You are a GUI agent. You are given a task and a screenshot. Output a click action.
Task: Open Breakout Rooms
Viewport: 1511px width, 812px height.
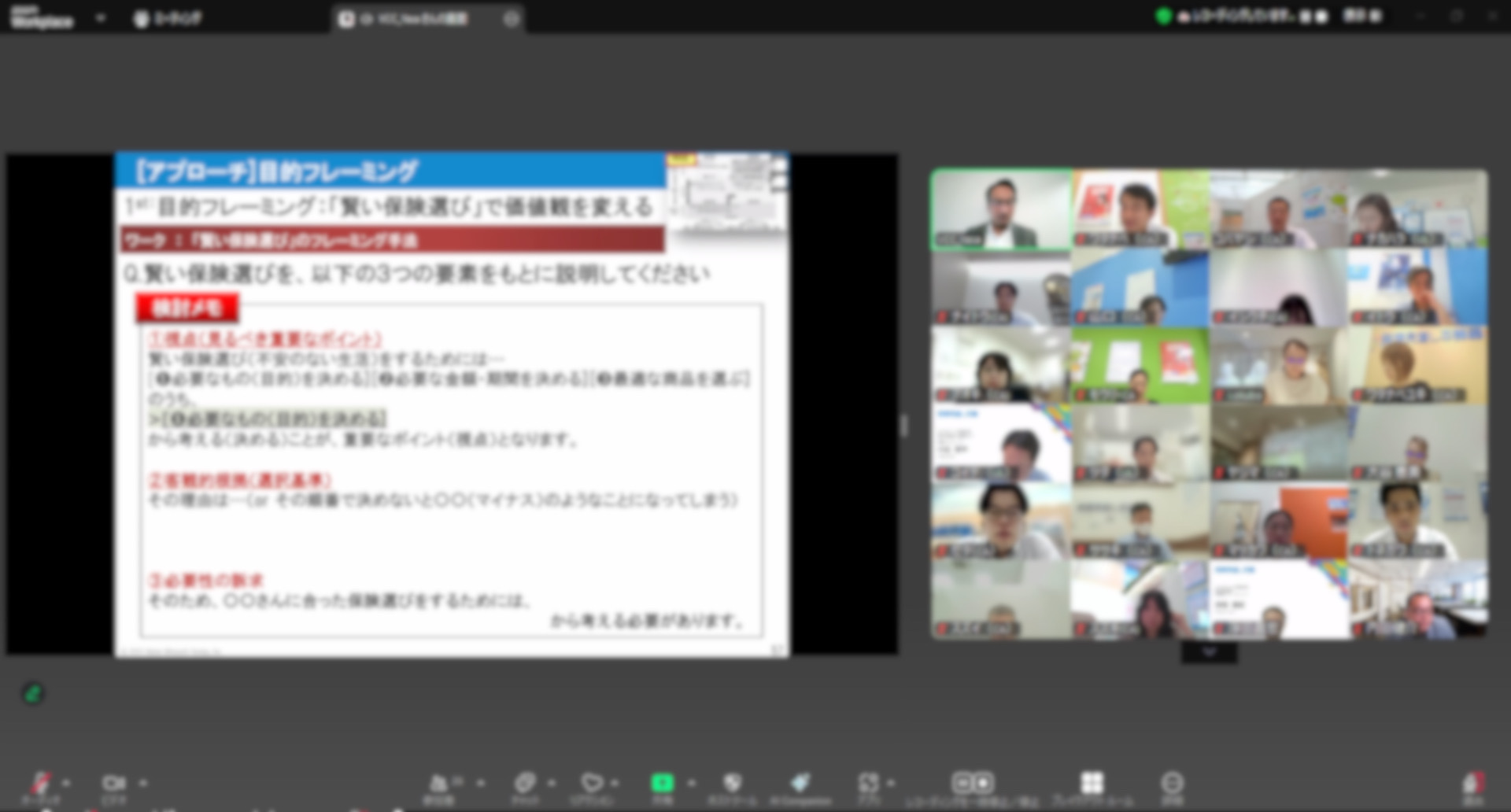click(1092, 784)
